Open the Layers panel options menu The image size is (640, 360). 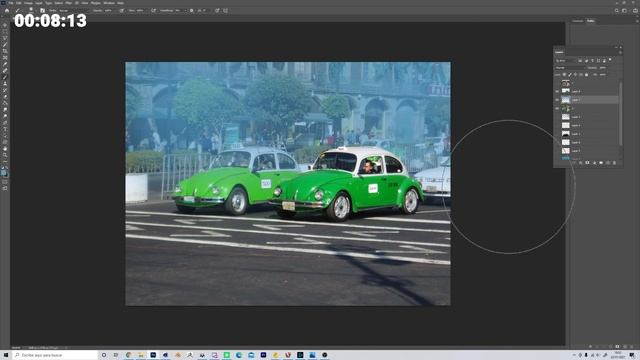(x=620, y=53)
